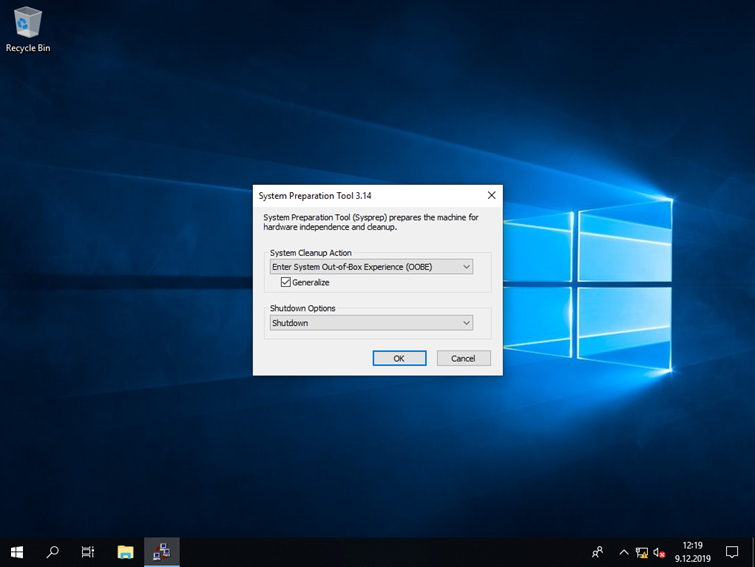Launch File Explorer from taskbar
The height and width of the screenshot is (567, 755).
click(125, 552)
